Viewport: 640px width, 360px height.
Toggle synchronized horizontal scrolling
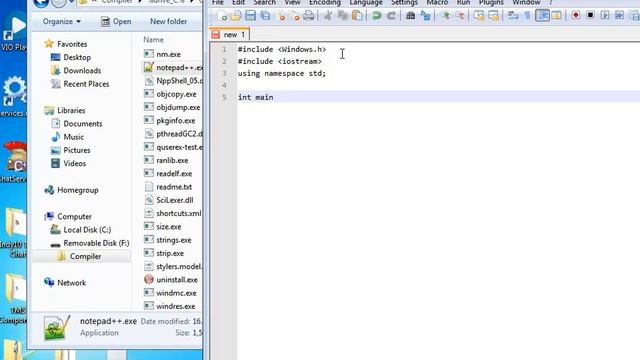[493, 16]
